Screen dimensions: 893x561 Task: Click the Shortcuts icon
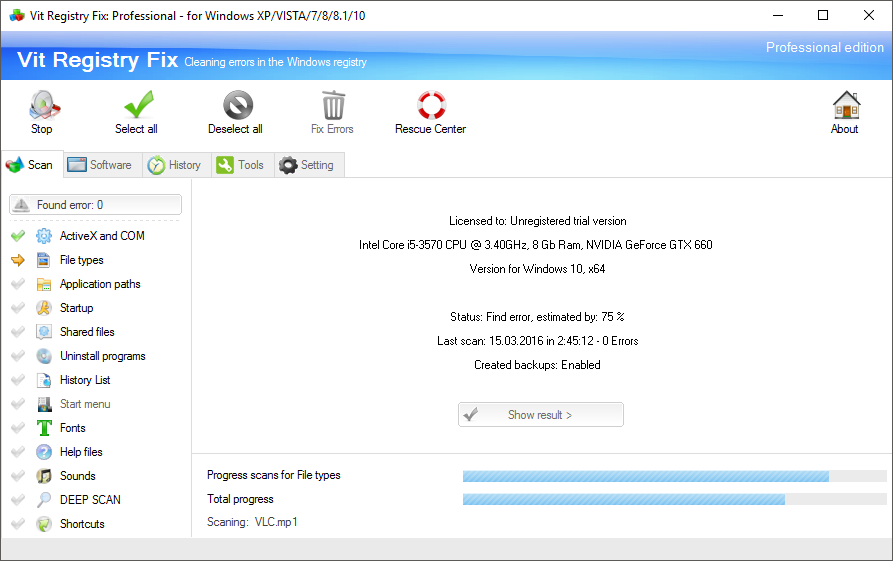[44, 523]
